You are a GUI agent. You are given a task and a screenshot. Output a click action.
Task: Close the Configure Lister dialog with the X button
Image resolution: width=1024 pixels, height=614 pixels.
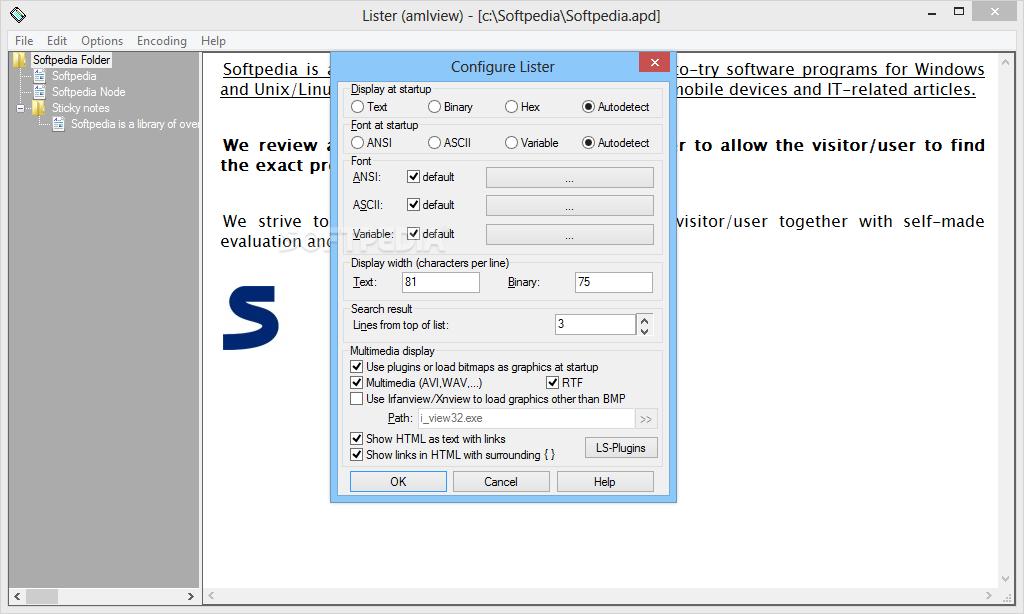click(654, 62)
